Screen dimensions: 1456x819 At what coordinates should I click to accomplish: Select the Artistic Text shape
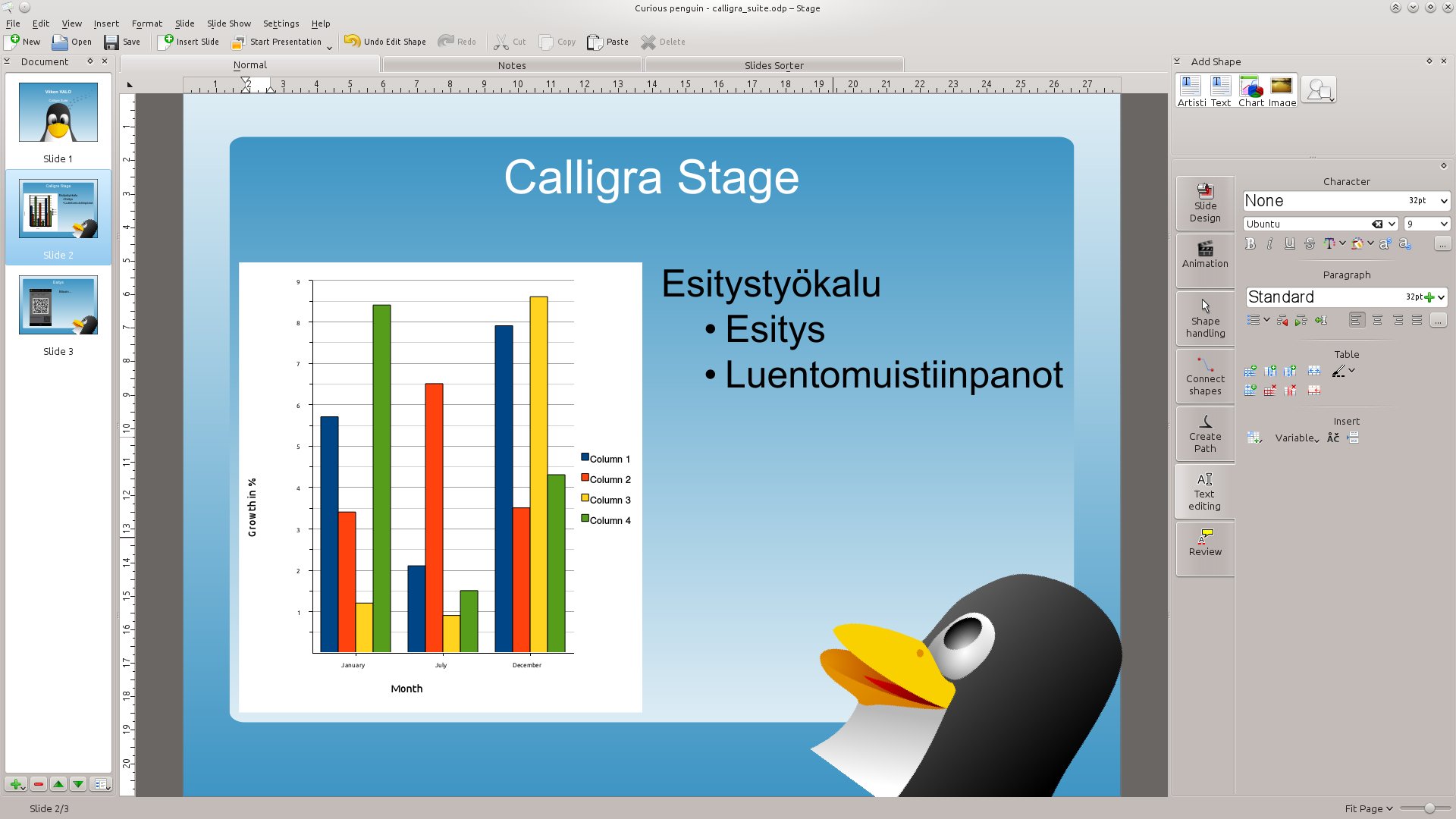tap(1191, 91)
